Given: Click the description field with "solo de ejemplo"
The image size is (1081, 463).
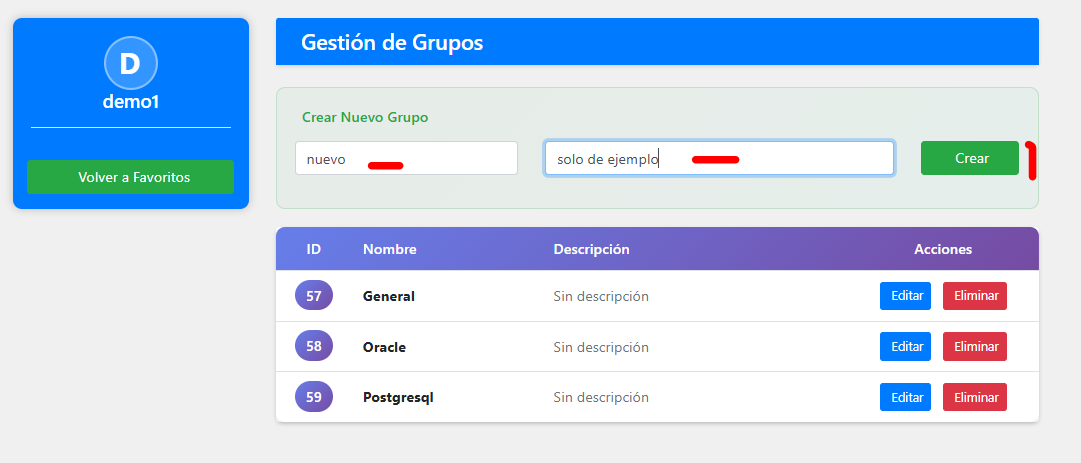Looking at the screenshot, I should [x=718, y=158].
